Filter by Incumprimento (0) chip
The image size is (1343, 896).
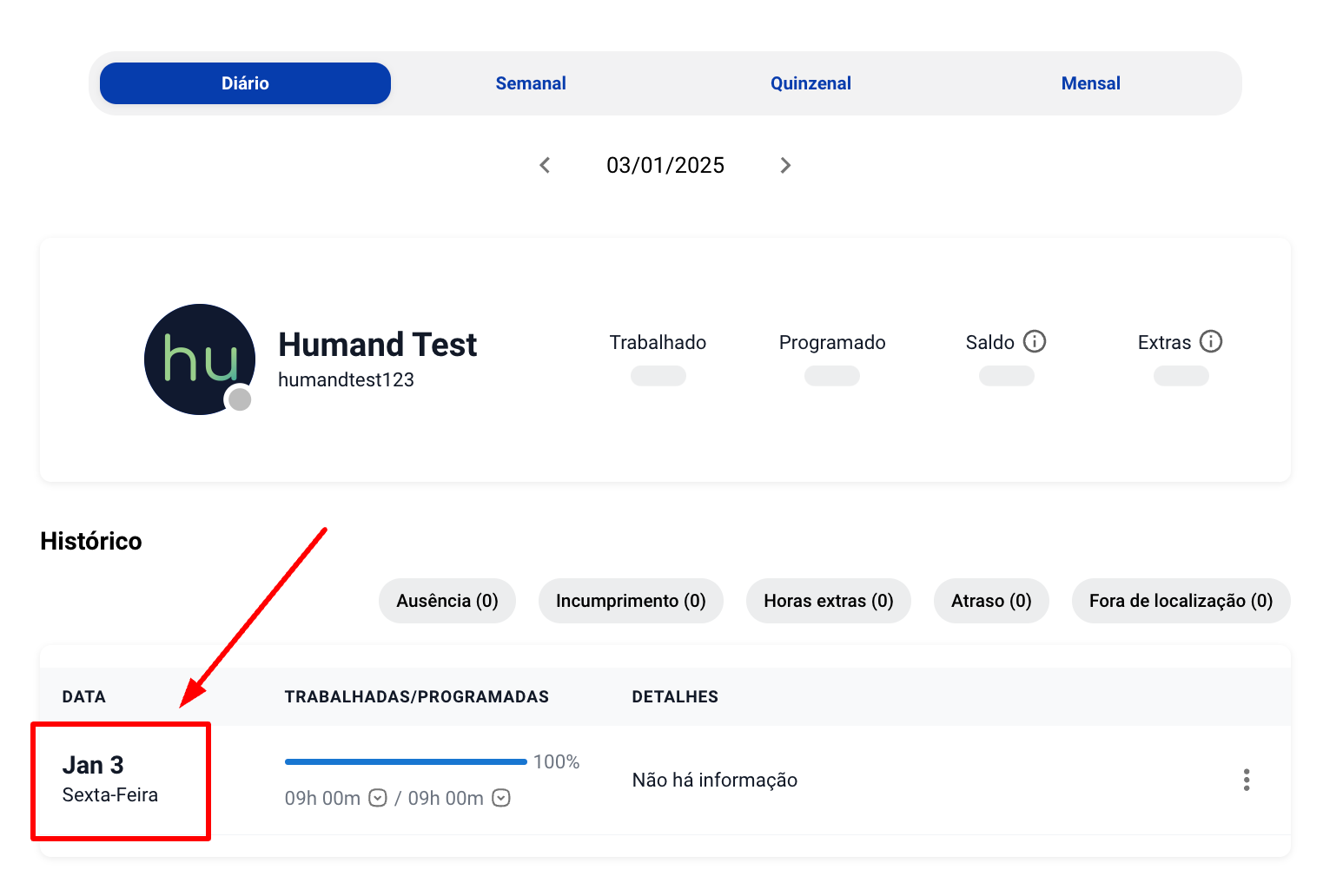tap(631, 601)
